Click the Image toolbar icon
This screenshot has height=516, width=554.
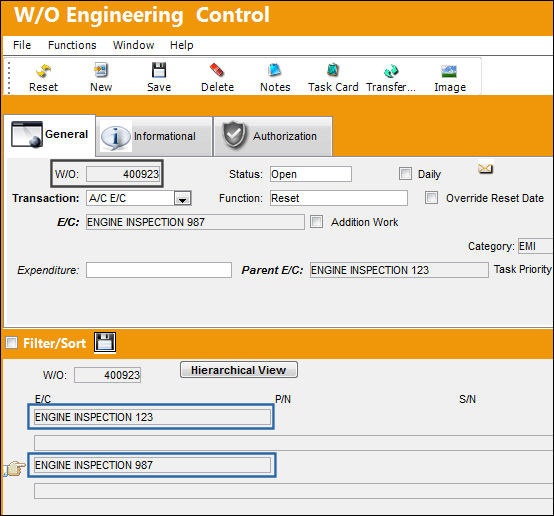point(449,71)
